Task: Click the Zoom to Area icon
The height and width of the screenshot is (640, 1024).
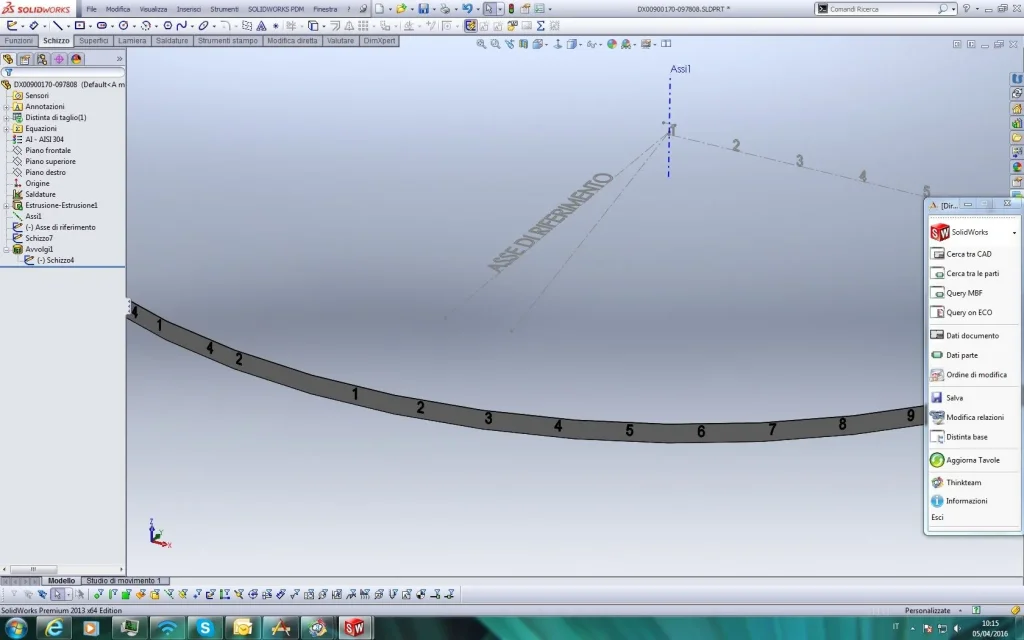Action: [x=495, y=44]
